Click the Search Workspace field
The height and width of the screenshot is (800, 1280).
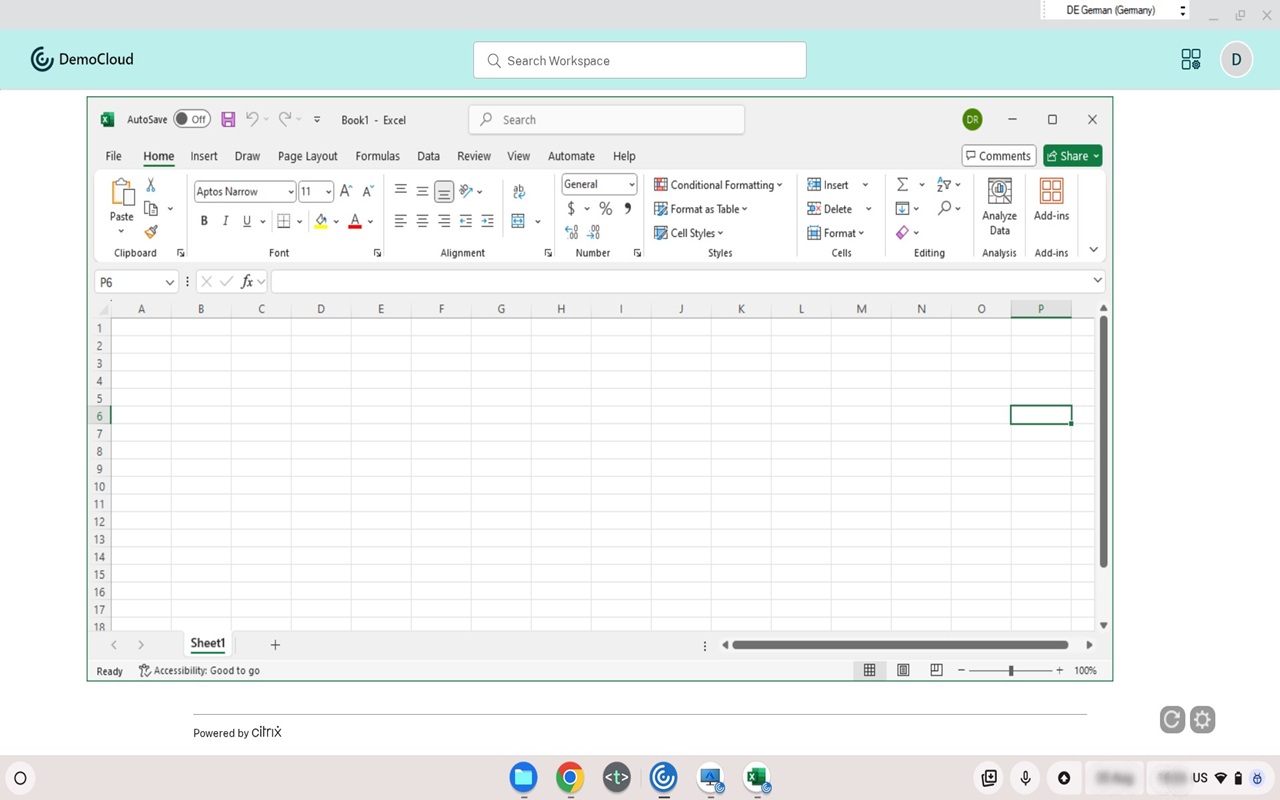640,60
